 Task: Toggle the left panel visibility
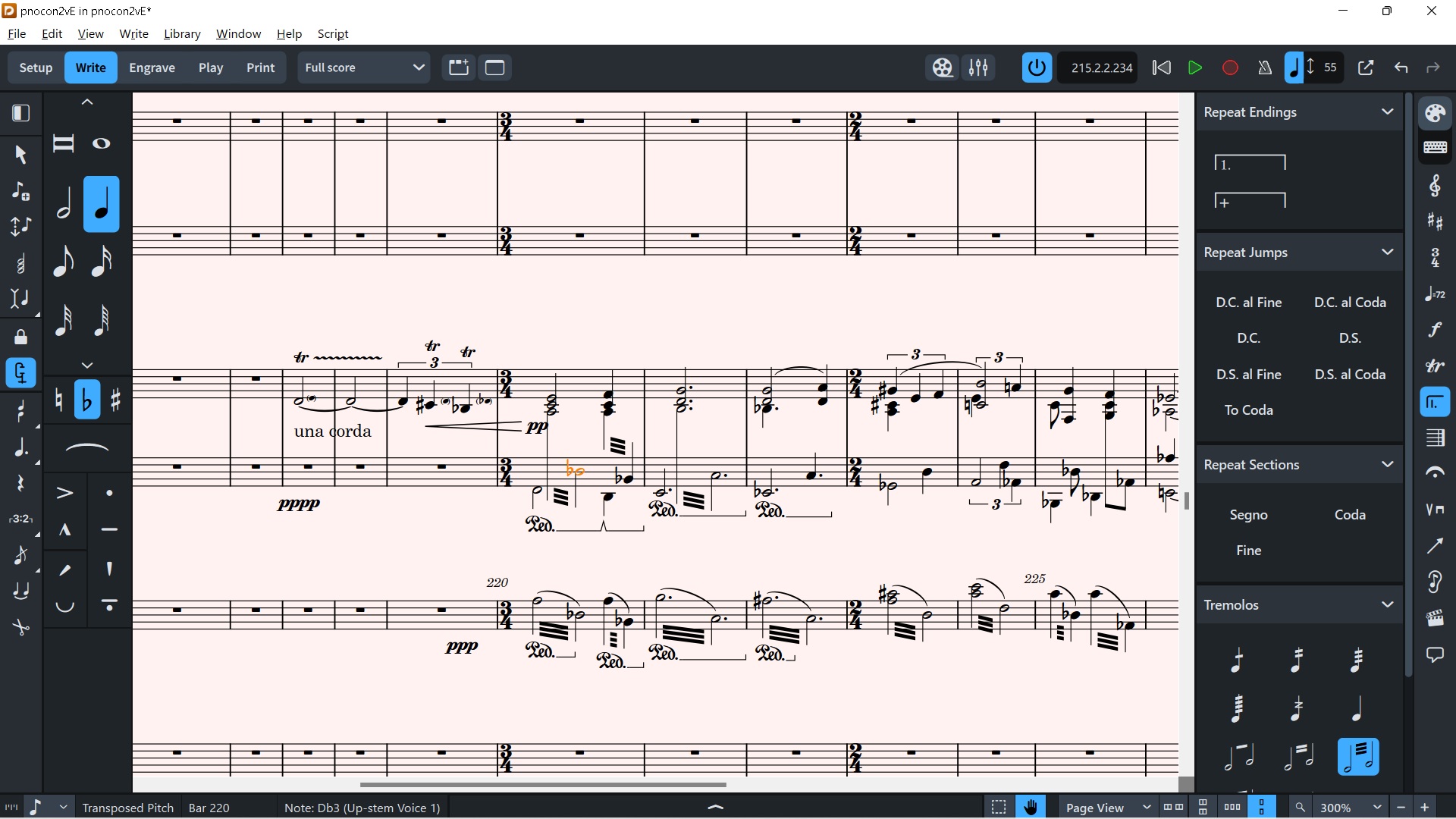(20, 114)
